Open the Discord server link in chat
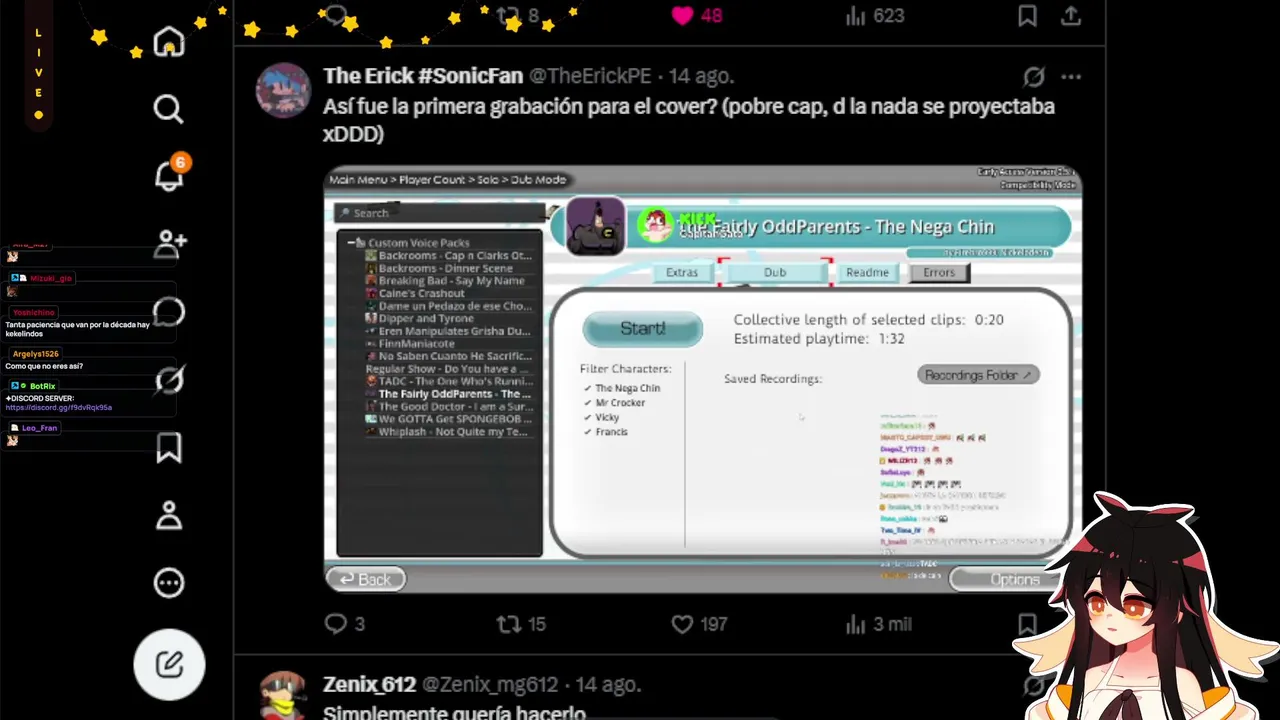This screenshot has height=720, width=1280. pos(58,408)
